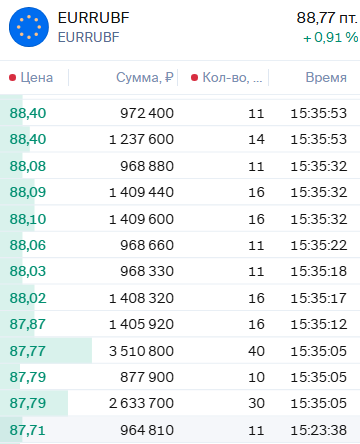The height and width of the screenshot is (444, 360).
Task: Select price 88,08 row
Action: [180, 166]
